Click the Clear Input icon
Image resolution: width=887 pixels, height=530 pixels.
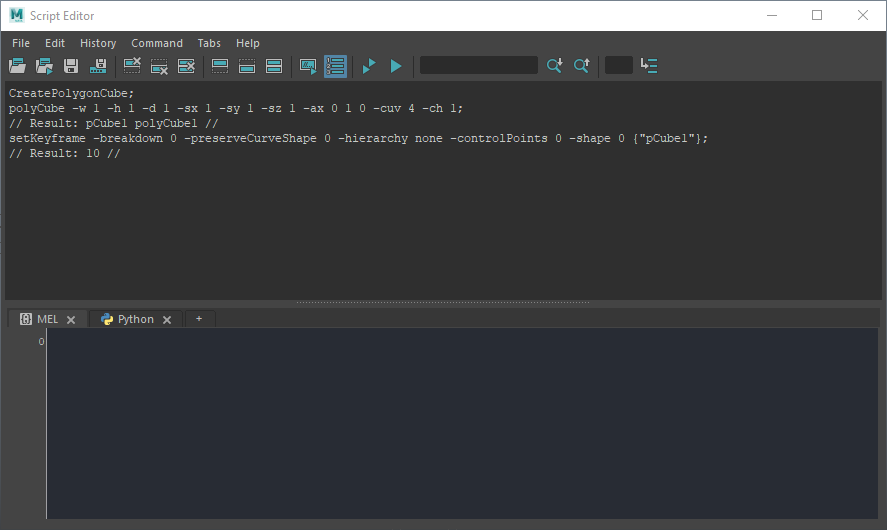[159, 66]
